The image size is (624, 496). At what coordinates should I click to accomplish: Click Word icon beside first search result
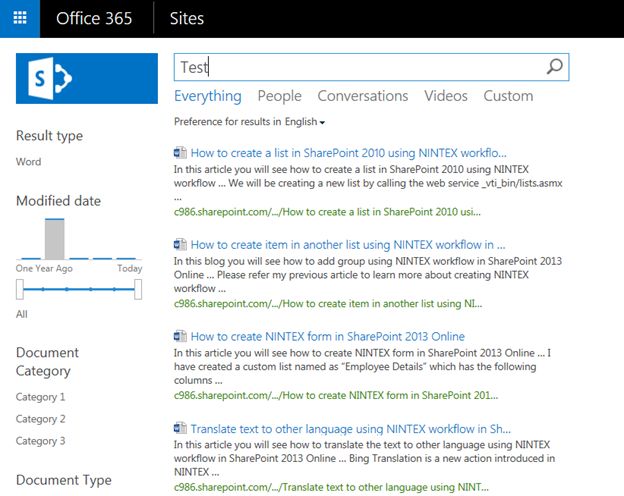(180, 153)
